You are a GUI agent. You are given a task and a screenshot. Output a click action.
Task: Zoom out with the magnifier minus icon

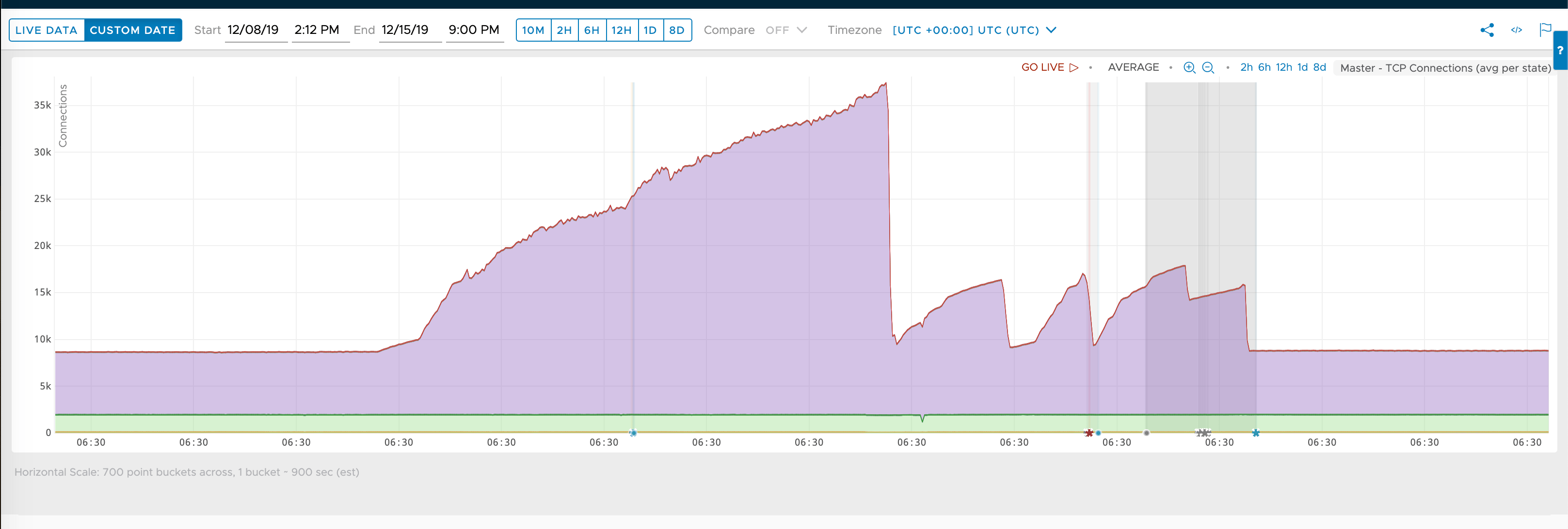pos(1208,67)
